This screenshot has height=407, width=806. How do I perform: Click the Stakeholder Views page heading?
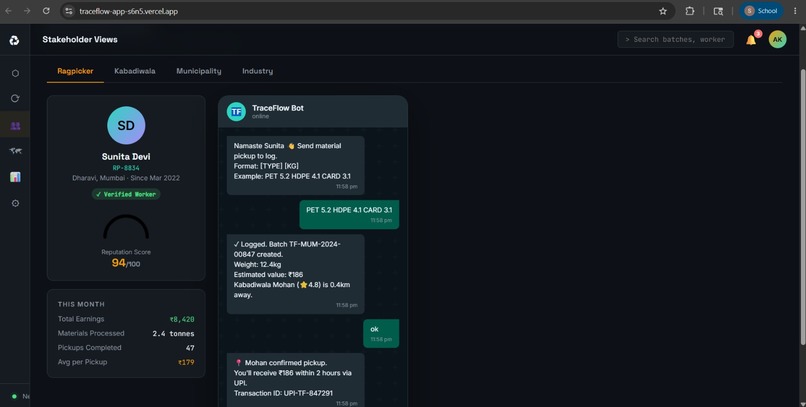[80, 40]
